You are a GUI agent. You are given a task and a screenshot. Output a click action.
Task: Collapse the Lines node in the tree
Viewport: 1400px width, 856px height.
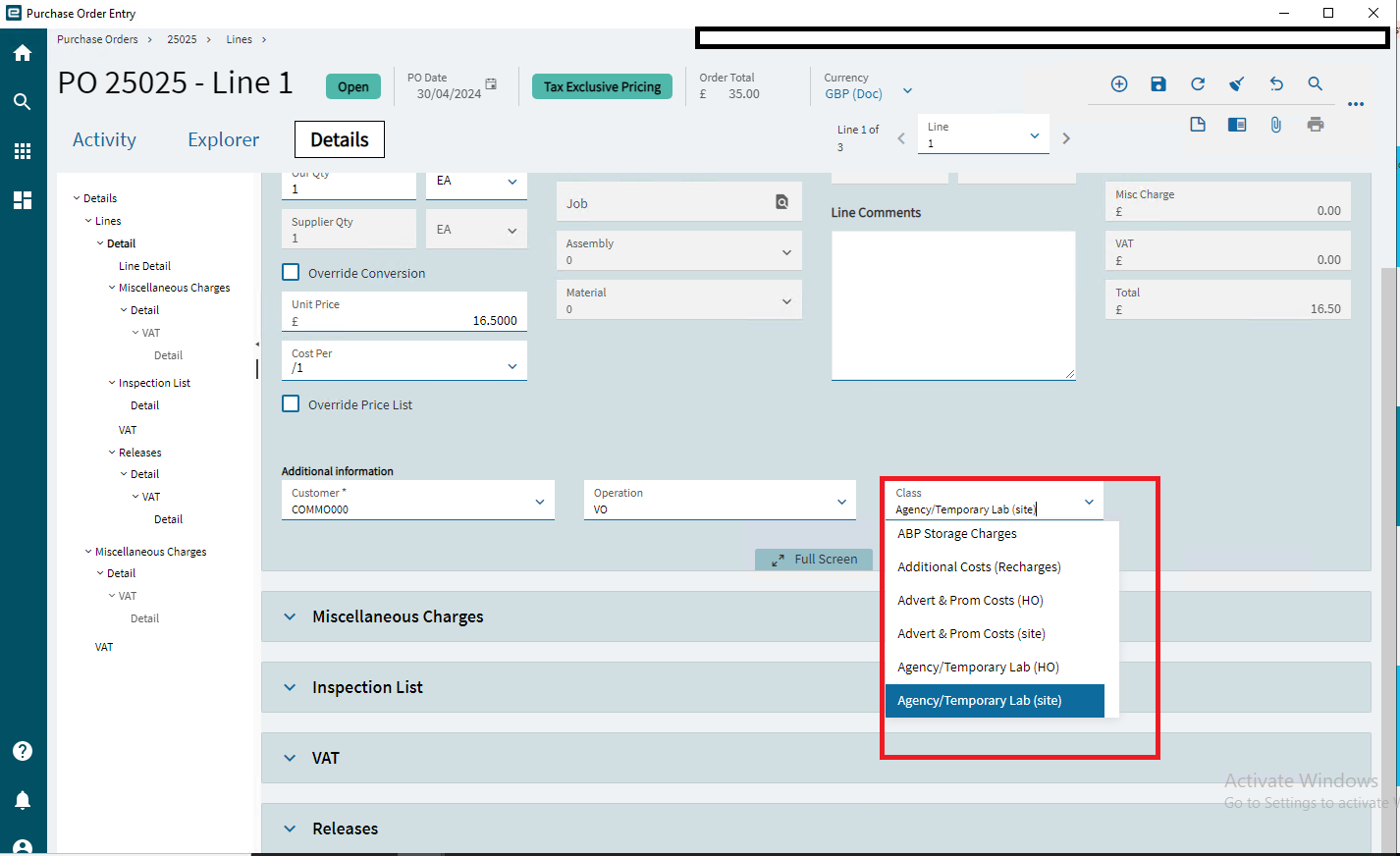(88, 221)
